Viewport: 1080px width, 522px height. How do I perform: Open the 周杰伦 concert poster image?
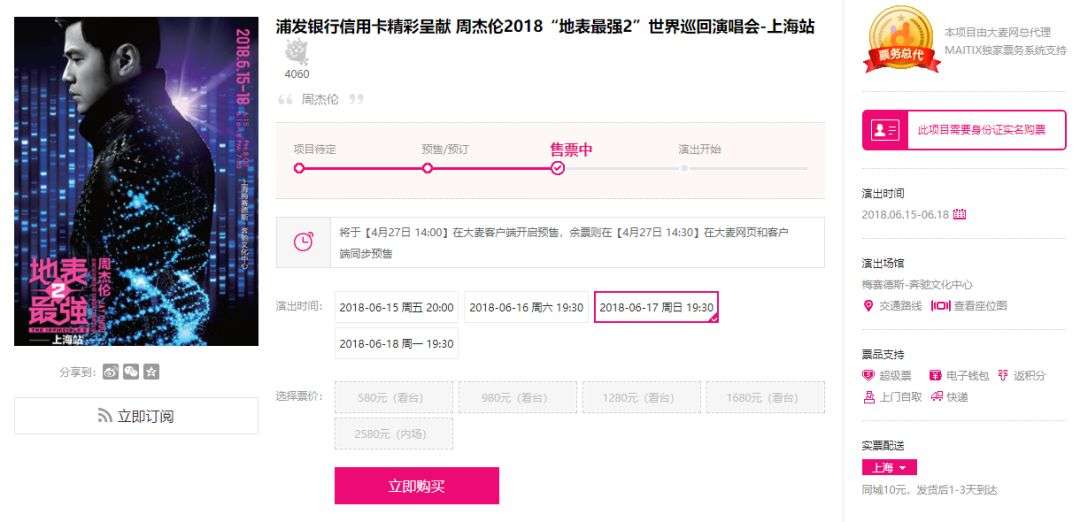coord(136,182)
